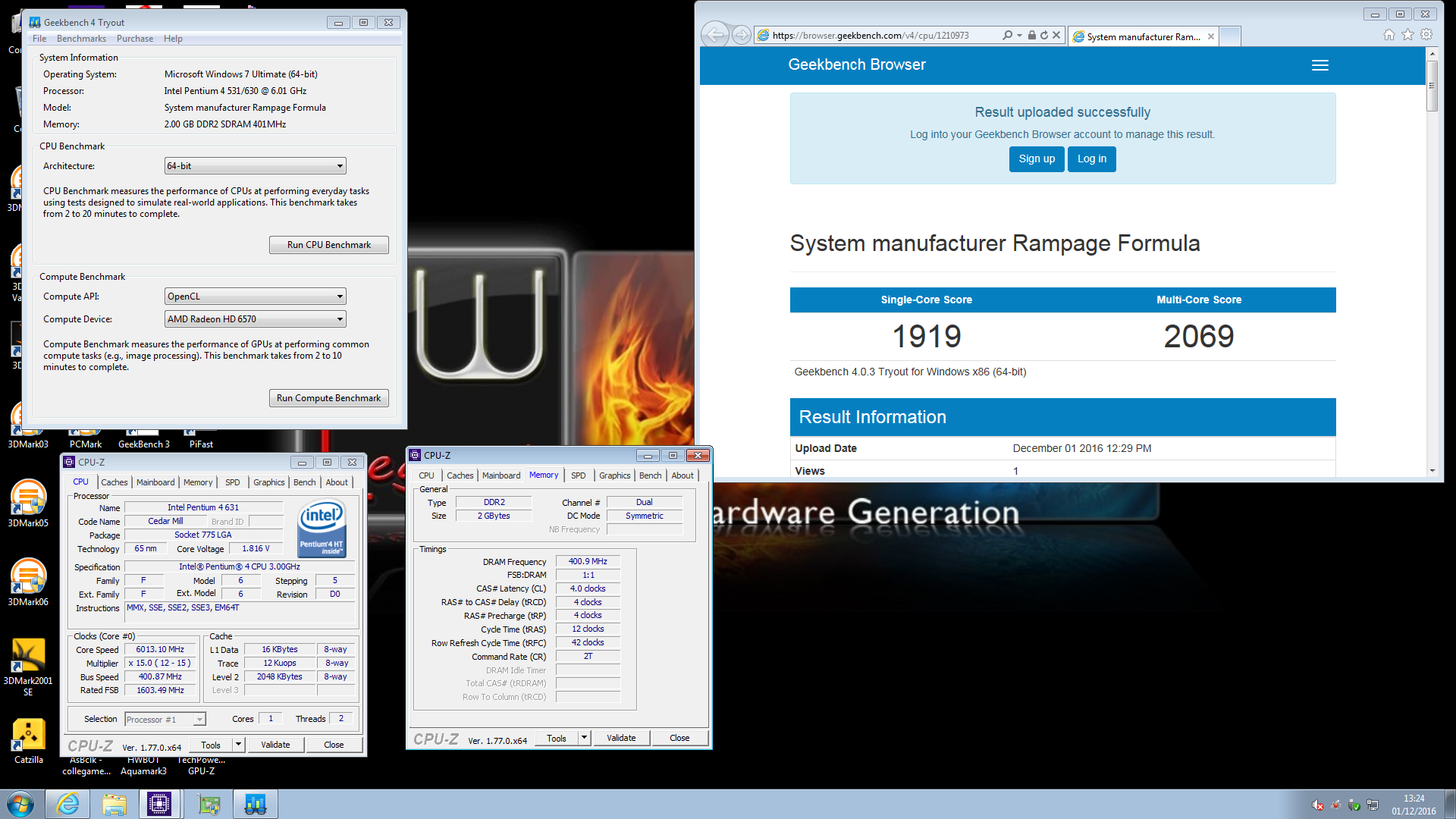This screenshot has width=1456, height=819.
Task: Select the 3DMark05 desktop shortcut
Action: (x=28, y=504)
